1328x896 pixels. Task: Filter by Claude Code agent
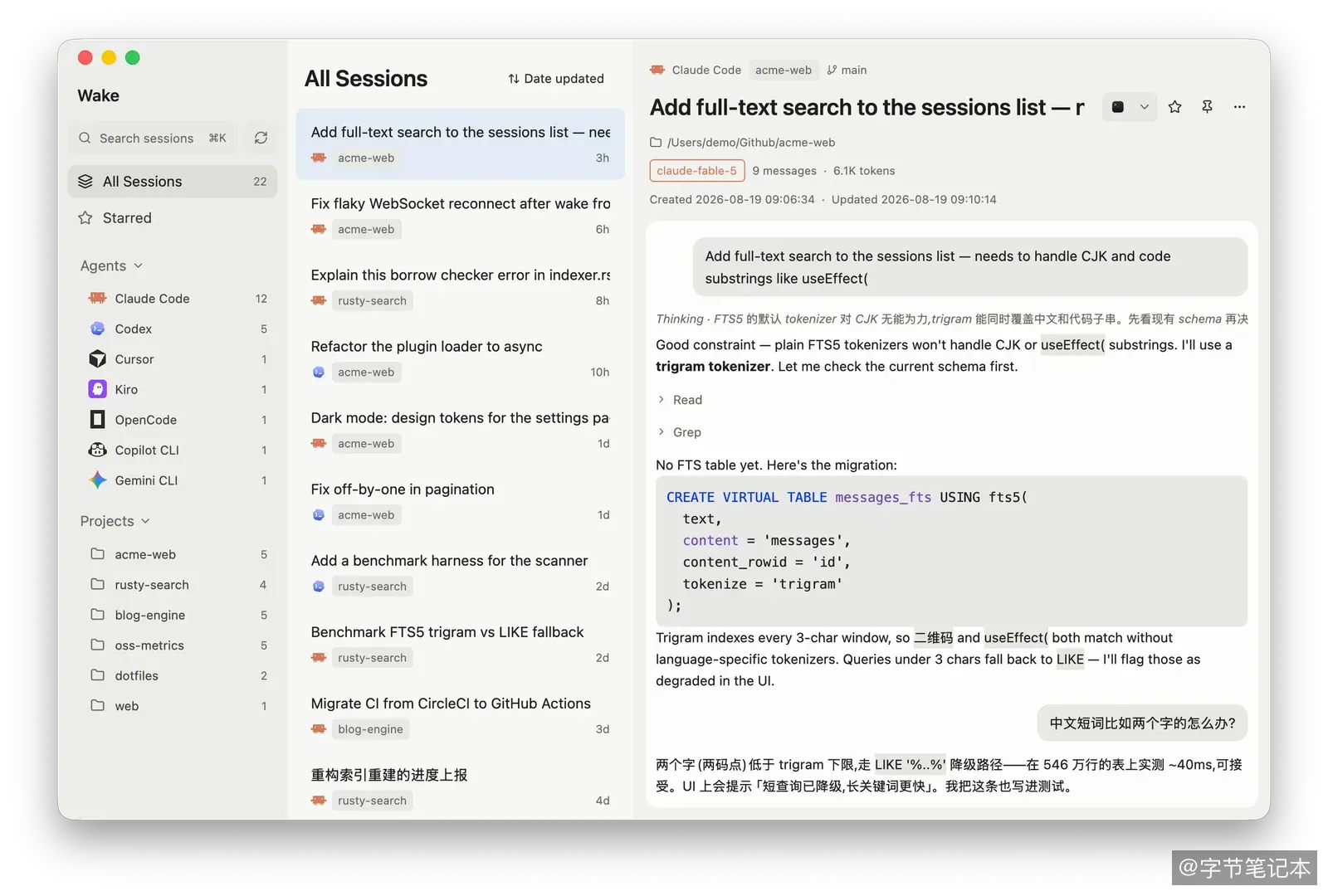(x=173, y=298)
